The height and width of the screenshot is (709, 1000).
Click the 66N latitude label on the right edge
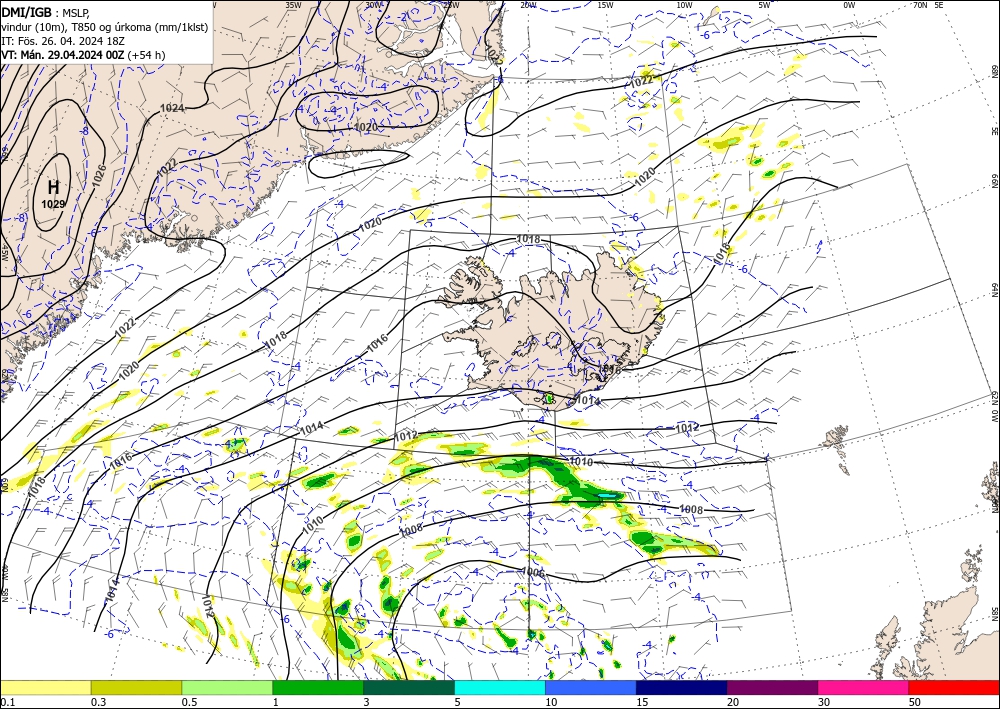coord(994,182)
